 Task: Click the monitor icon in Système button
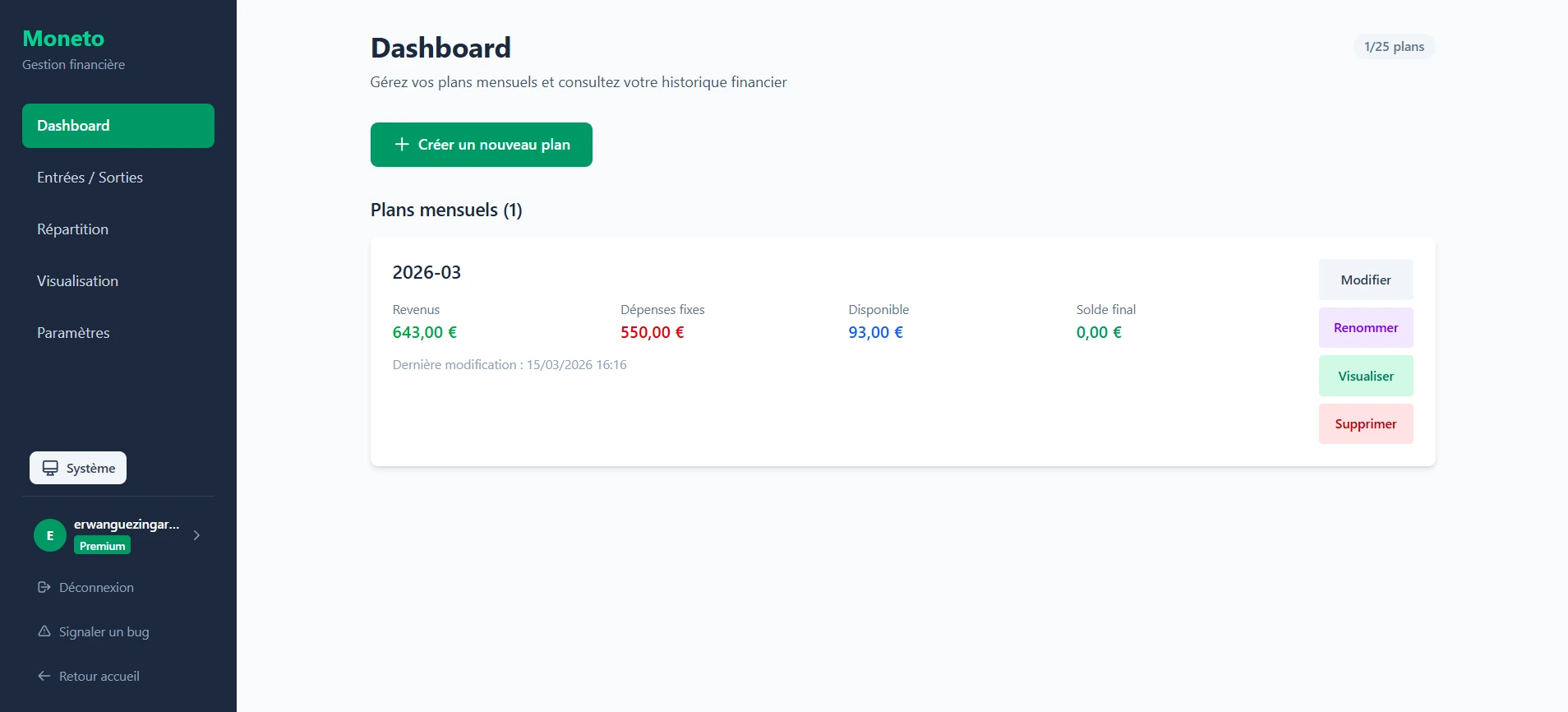tap(50, 468)
